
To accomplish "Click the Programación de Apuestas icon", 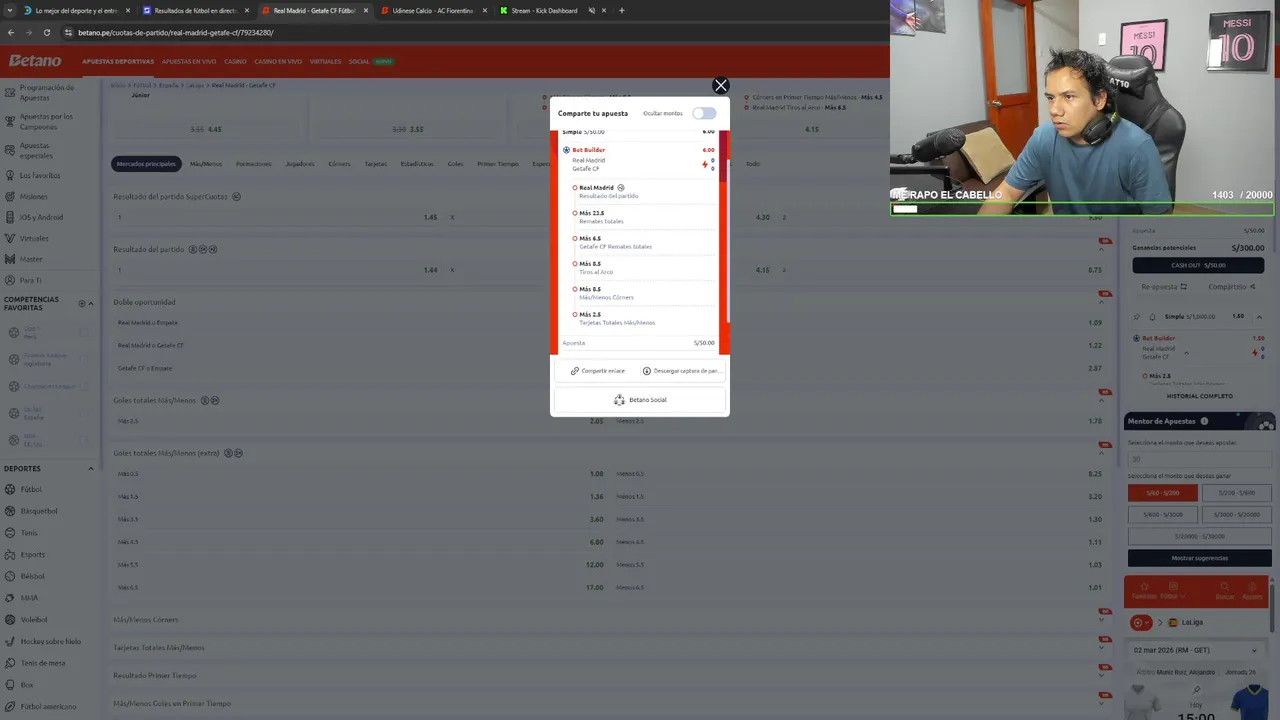I will pos(9,92).
